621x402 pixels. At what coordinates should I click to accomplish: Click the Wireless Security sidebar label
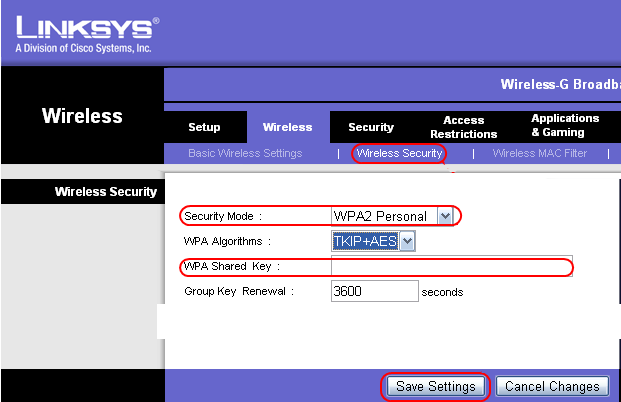[x=105, y=191]
